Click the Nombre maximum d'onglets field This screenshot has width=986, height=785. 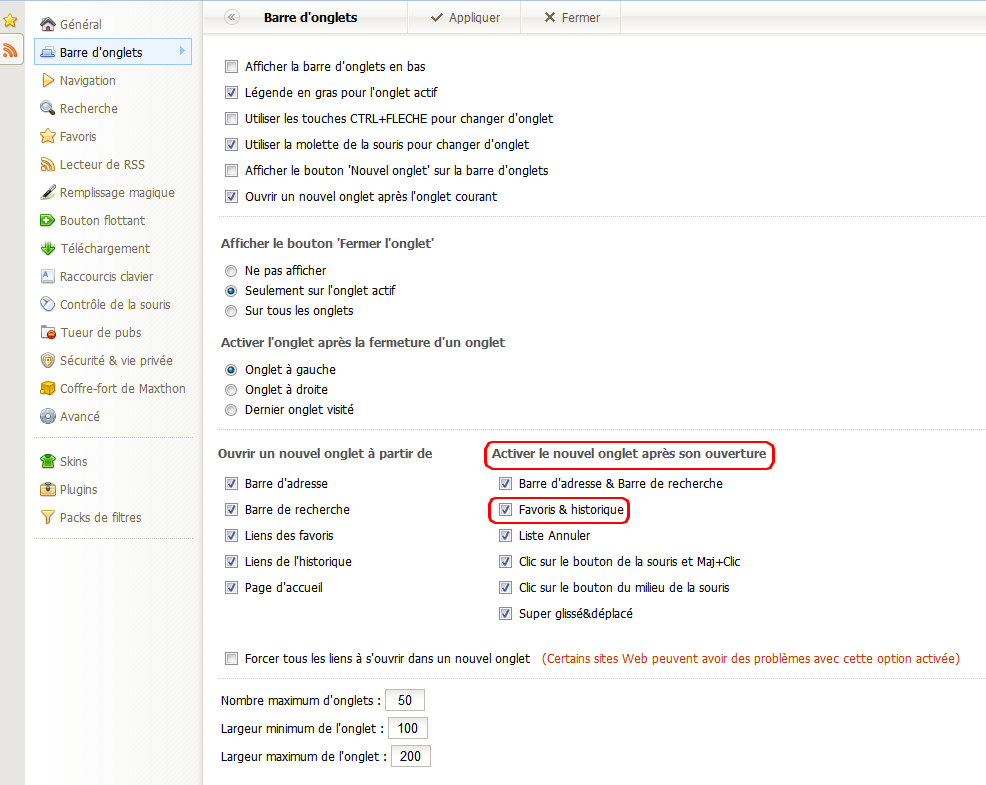(x=405, y=700)
